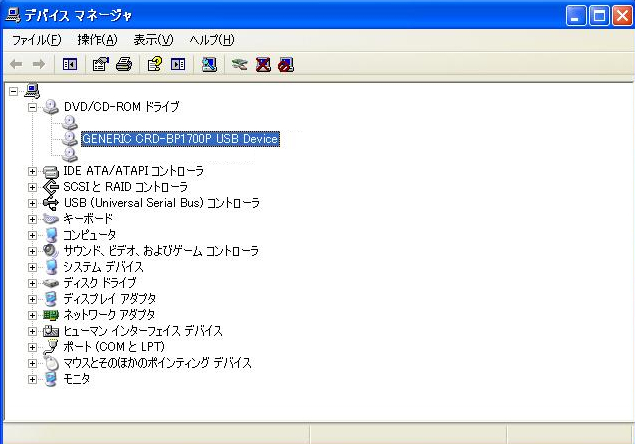Select the third unnamed CD drive icon

[x=70, y=154]
